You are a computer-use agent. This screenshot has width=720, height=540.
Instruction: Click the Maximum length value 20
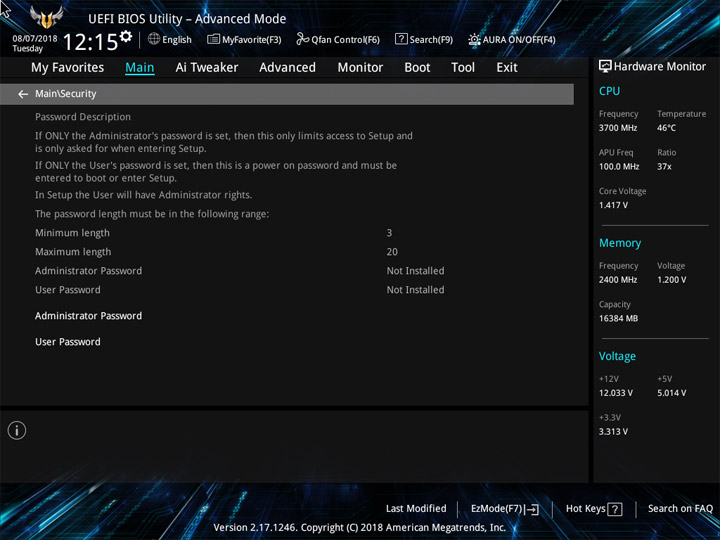[x=392, y=252]
